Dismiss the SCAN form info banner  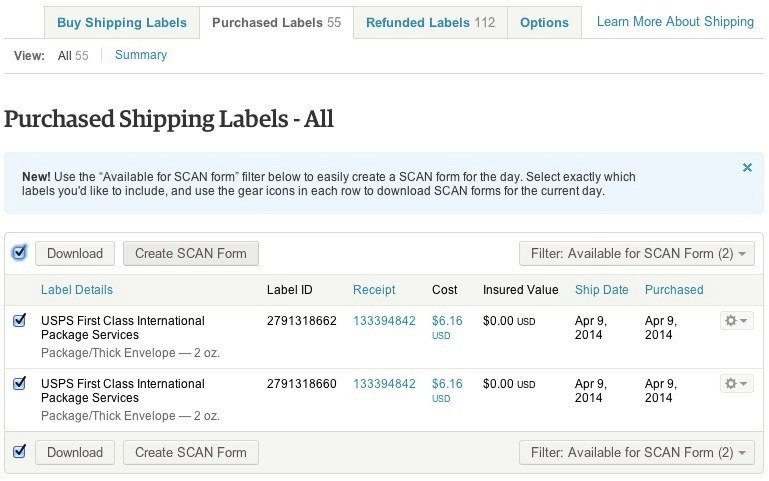tap(747, 168)
